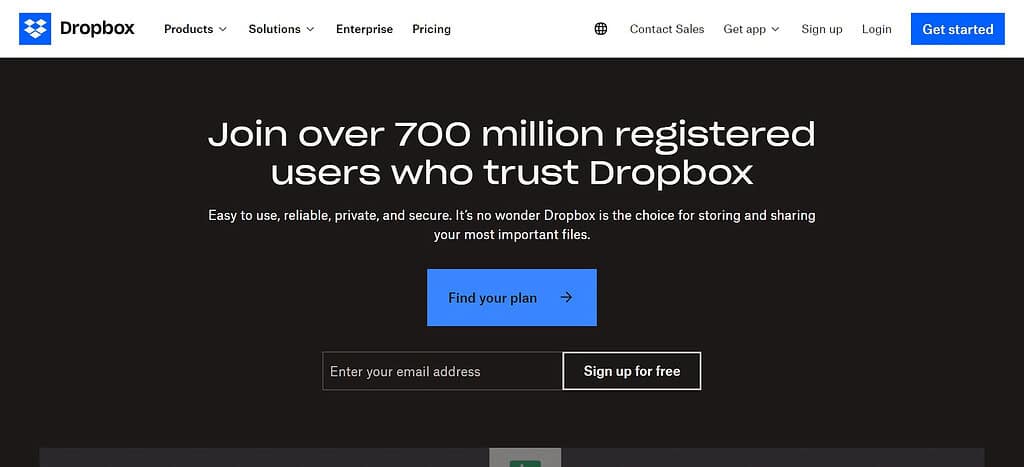The height and width of the screenshot is (467, 1024).
Task: Focus the email address input field
Action: 442,371
